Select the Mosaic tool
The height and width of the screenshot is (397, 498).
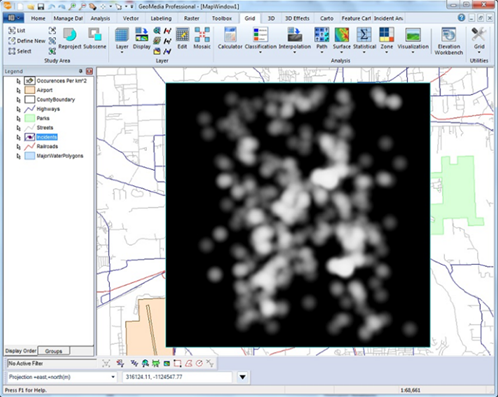202,38
